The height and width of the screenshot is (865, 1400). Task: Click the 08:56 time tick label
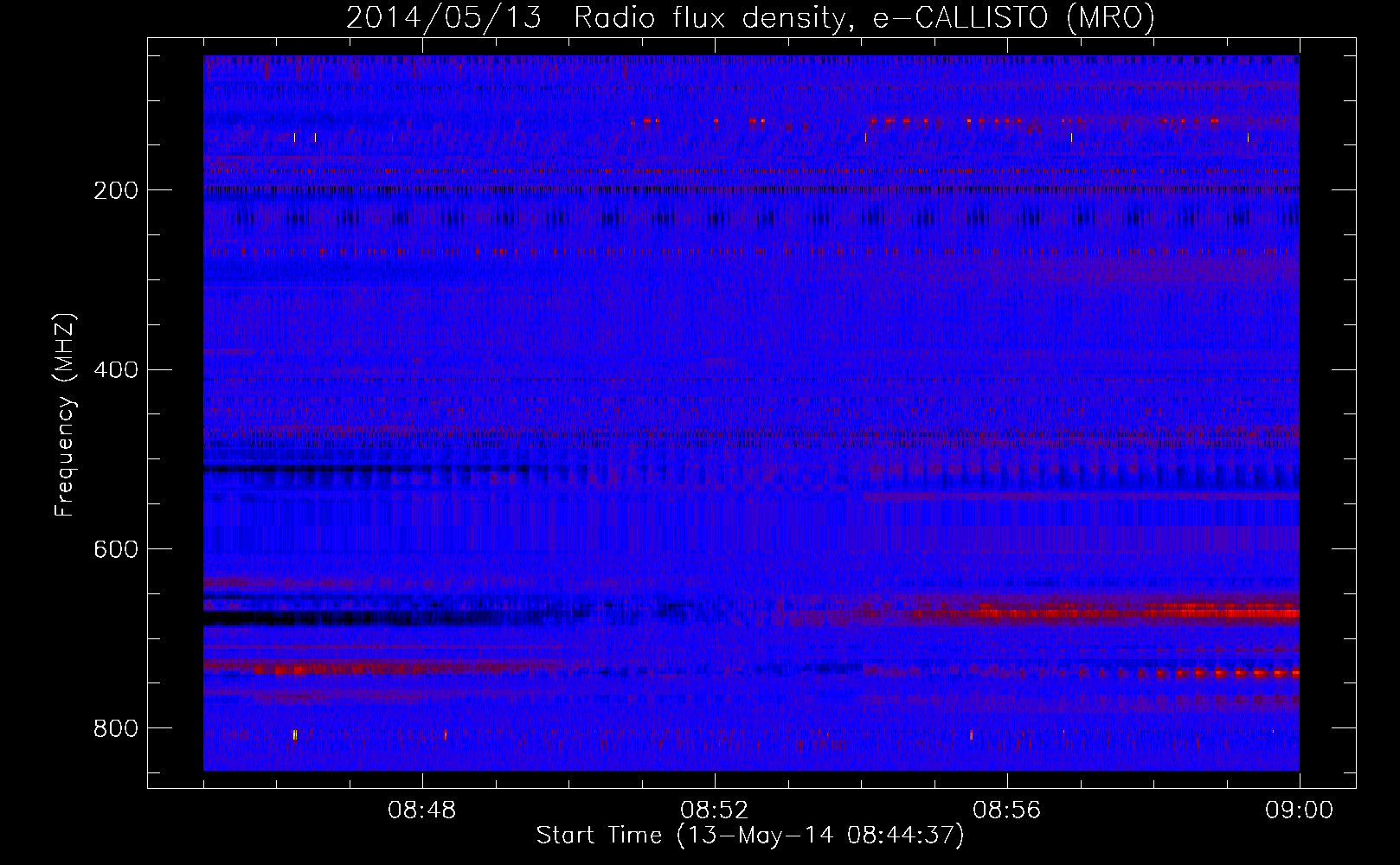point(1007,811)
